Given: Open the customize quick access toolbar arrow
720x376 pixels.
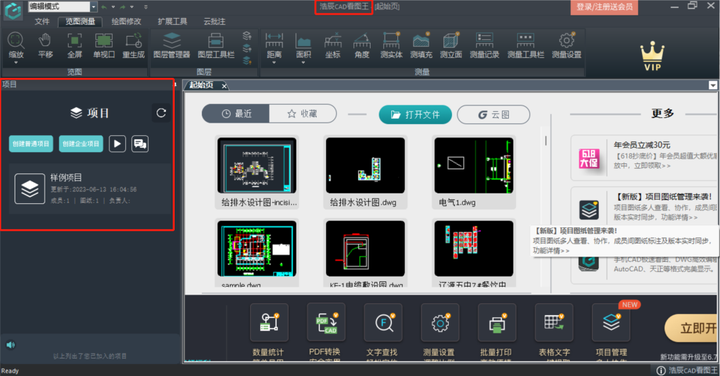Looking at the screenshot, I should (146, 7).
